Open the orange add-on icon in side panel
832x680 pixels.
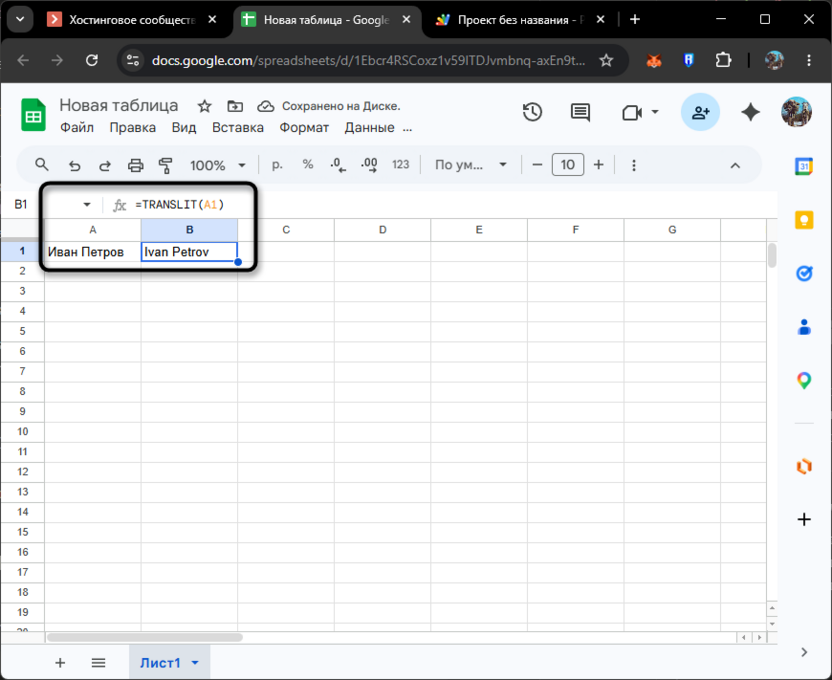pyautogui.click(x=804, y=466)
